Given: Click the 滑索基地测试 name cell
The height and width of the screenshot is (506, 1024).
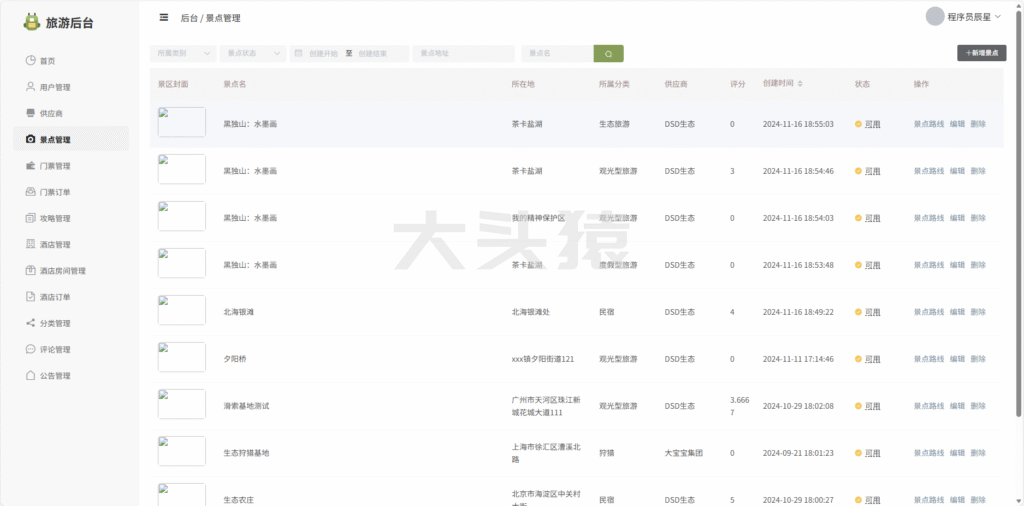Looking at the screenshot, I should tap(246, 406).
